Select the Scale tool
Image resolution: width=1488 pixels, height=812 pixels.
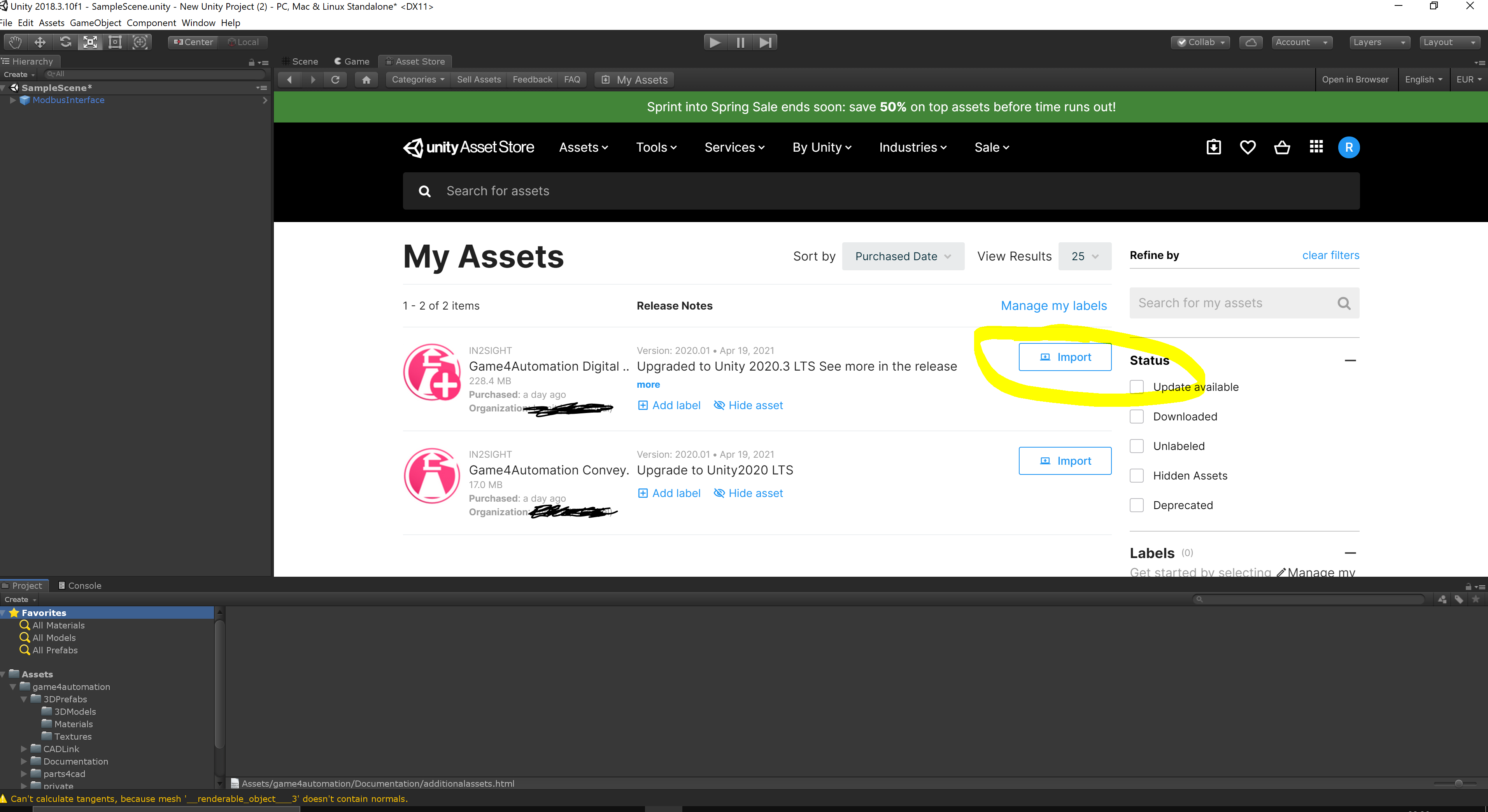click(x=90, y=42)
